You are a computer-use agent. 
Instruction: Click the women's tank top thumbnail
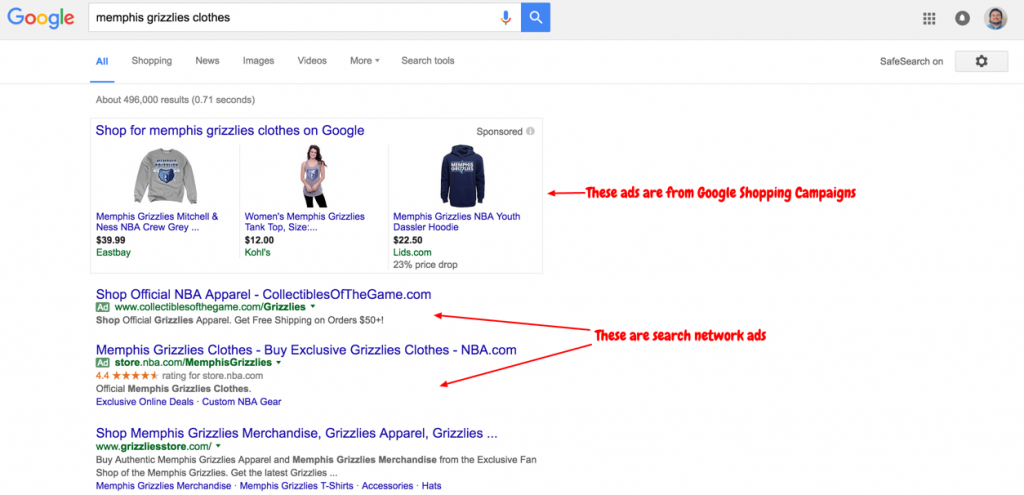tap(314, 176)
